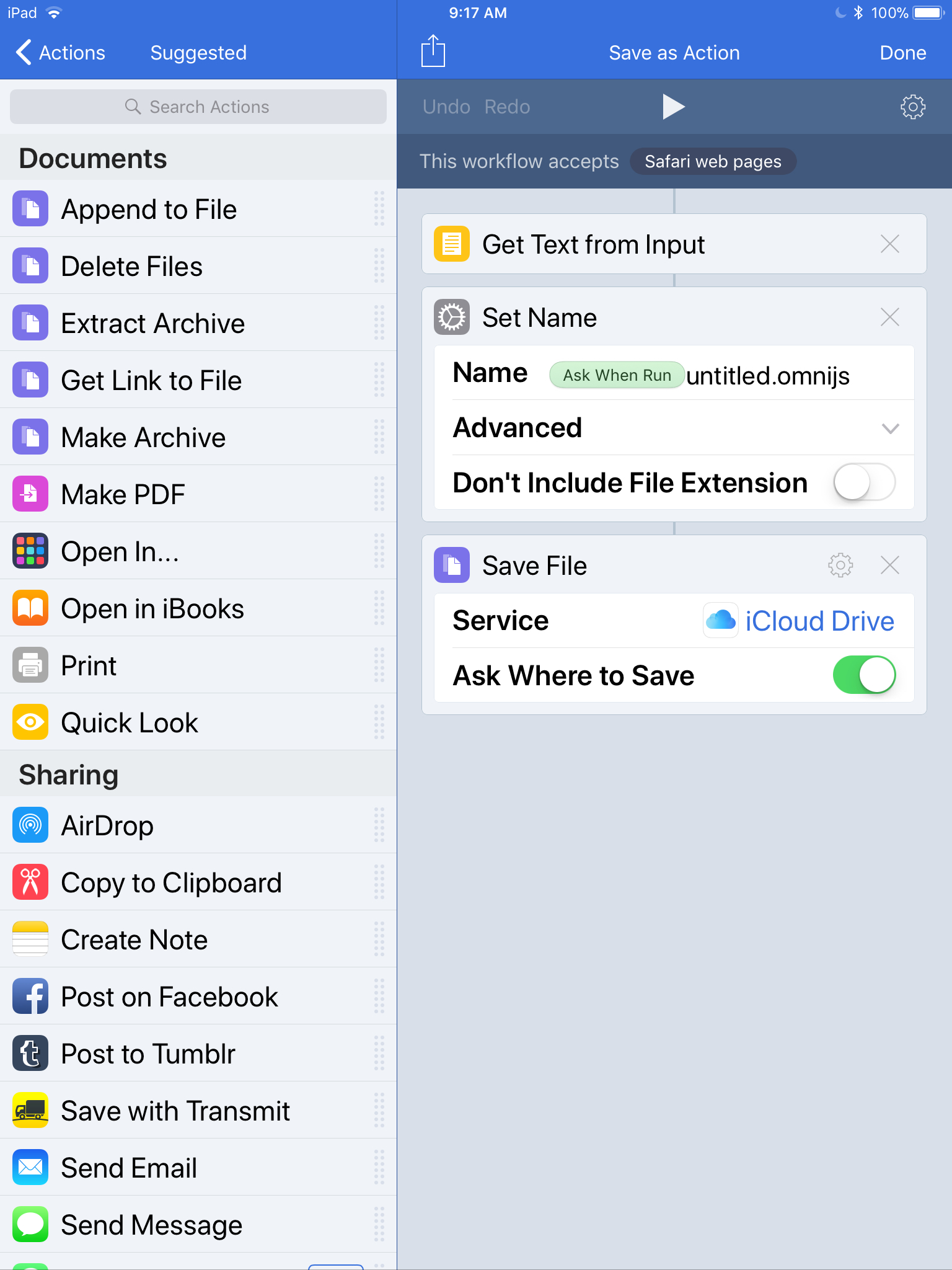The image size is (952, 1270).
Task: Tap the share icon in top bar
Action: tap(433, 51)
